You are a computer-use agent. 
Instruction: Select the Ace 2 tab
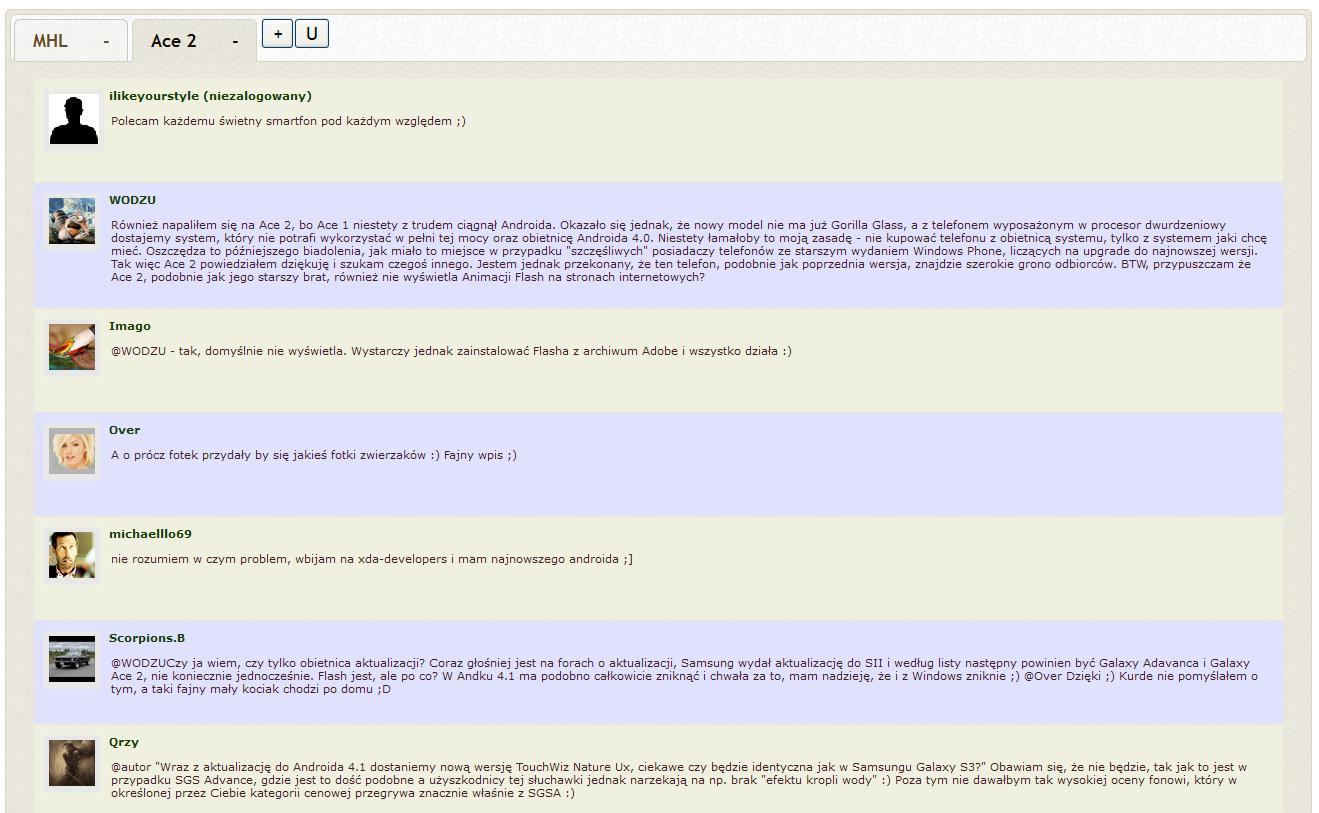174,41
